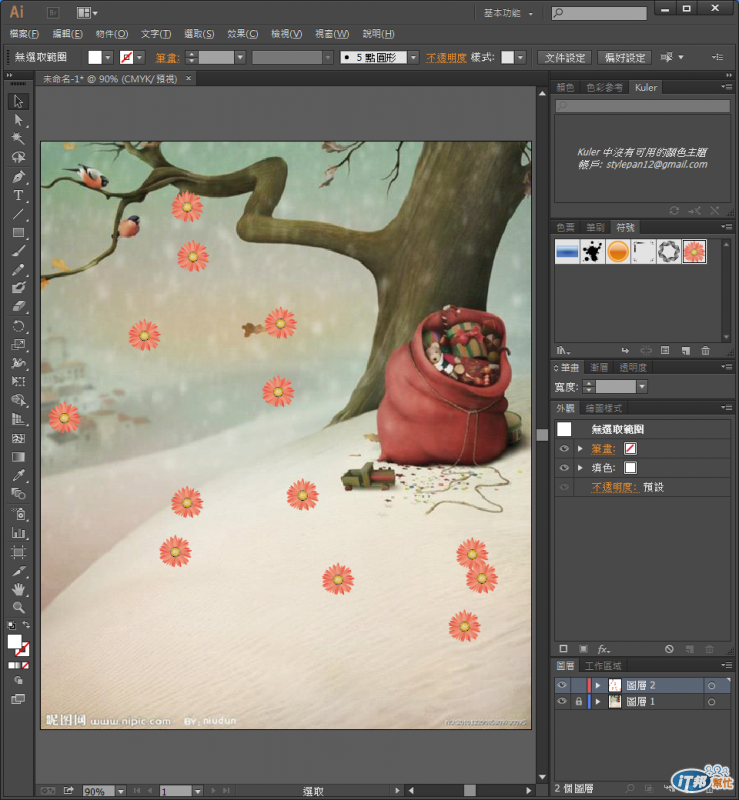
Task: Switch to the 工作區域 artboards tab
Action: (x=603, y=666)
